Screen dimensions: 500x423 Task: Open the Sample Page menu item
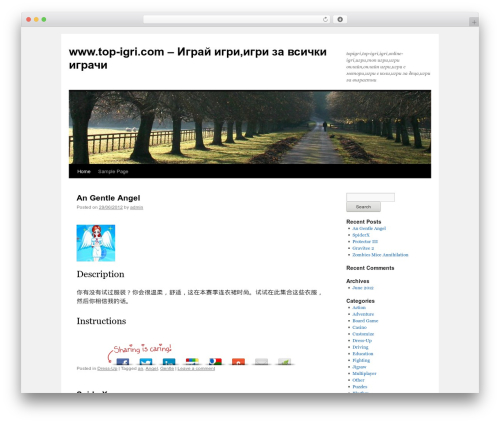pos(113,171)
